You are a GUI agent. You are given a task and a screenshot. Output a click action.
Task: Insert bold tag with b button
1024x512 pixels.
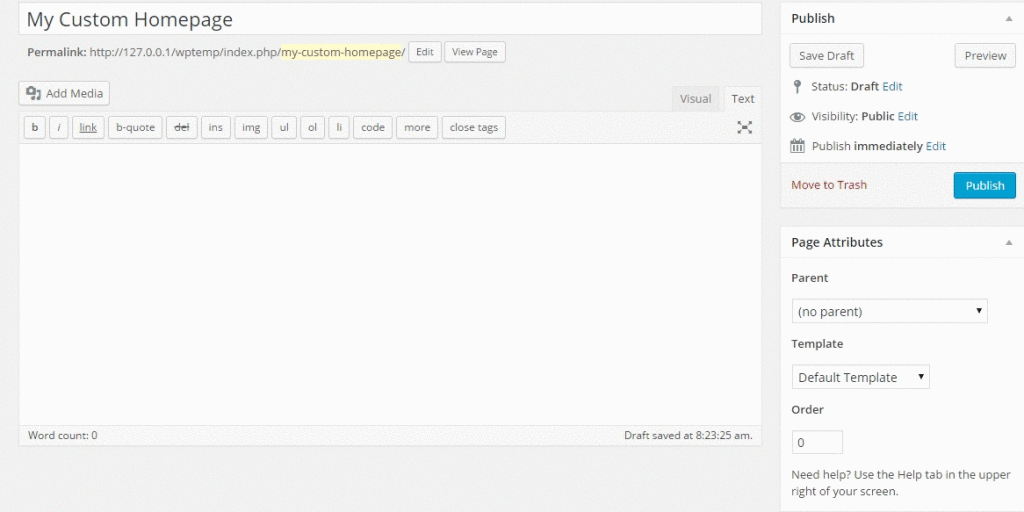click(x=35, y=127)
